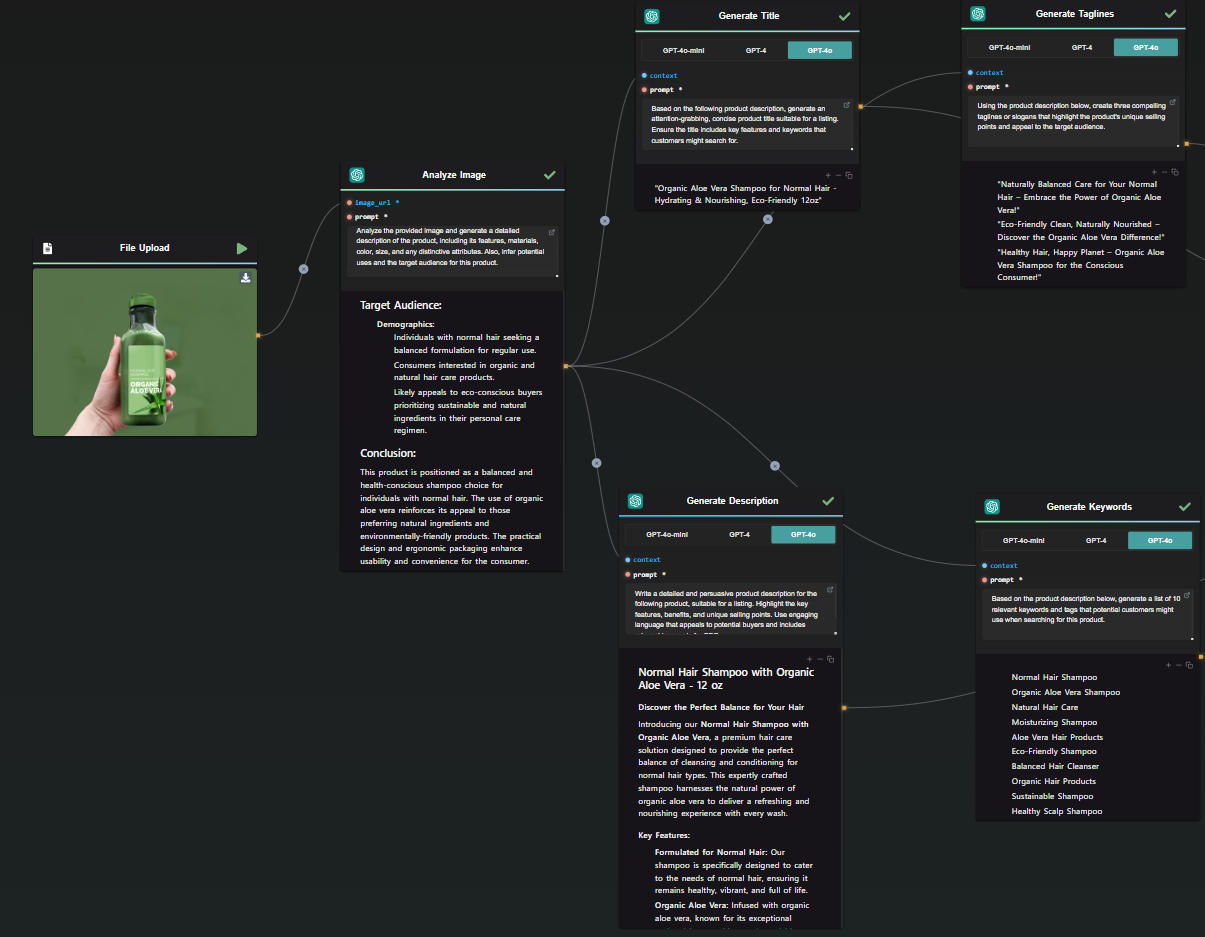1205x937 pixels.
Task: Click the green checkmark on Generate Keywords node
Action: coord(1185,507)
